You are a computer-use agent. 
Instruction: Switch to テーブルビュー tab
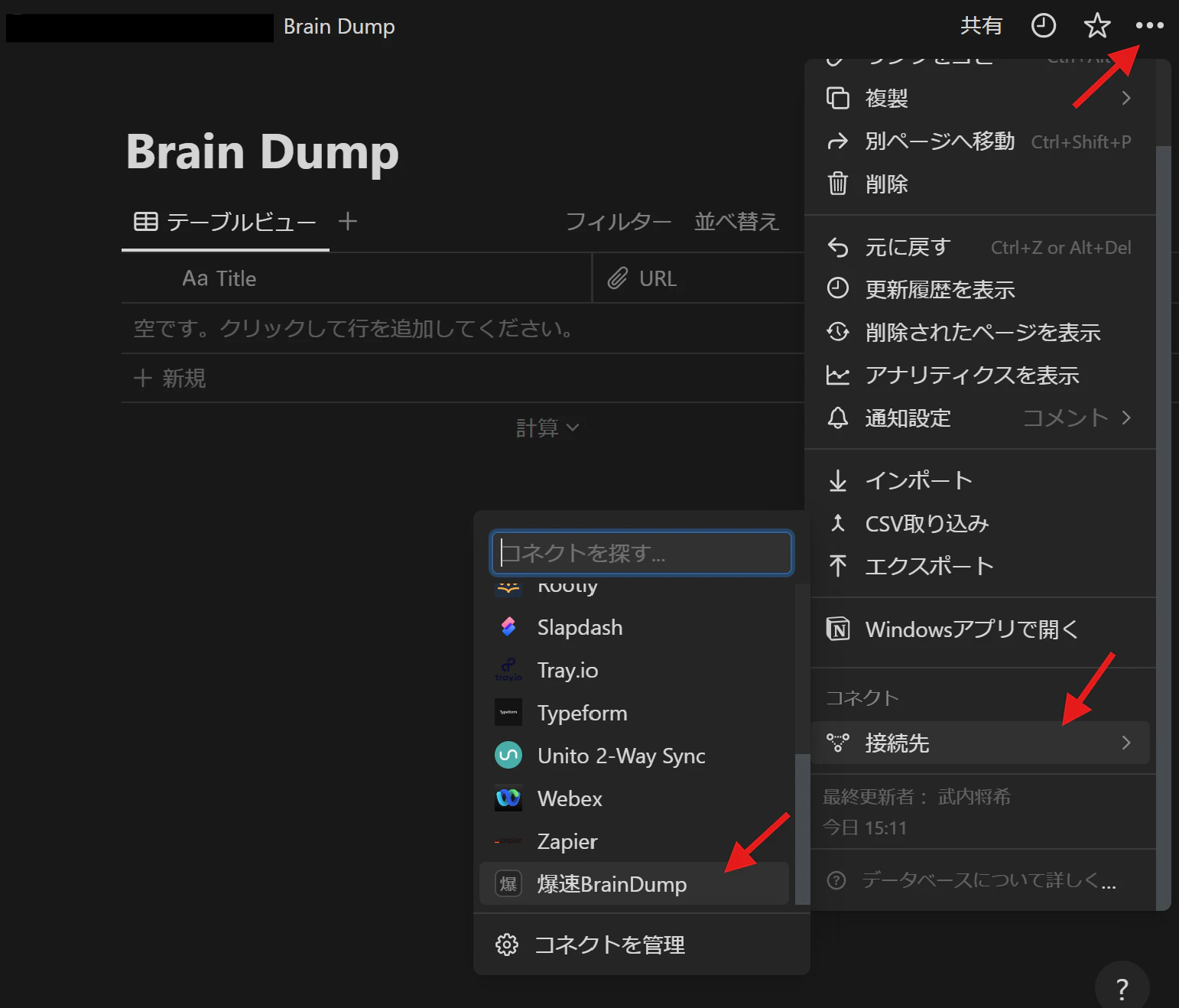226,222
